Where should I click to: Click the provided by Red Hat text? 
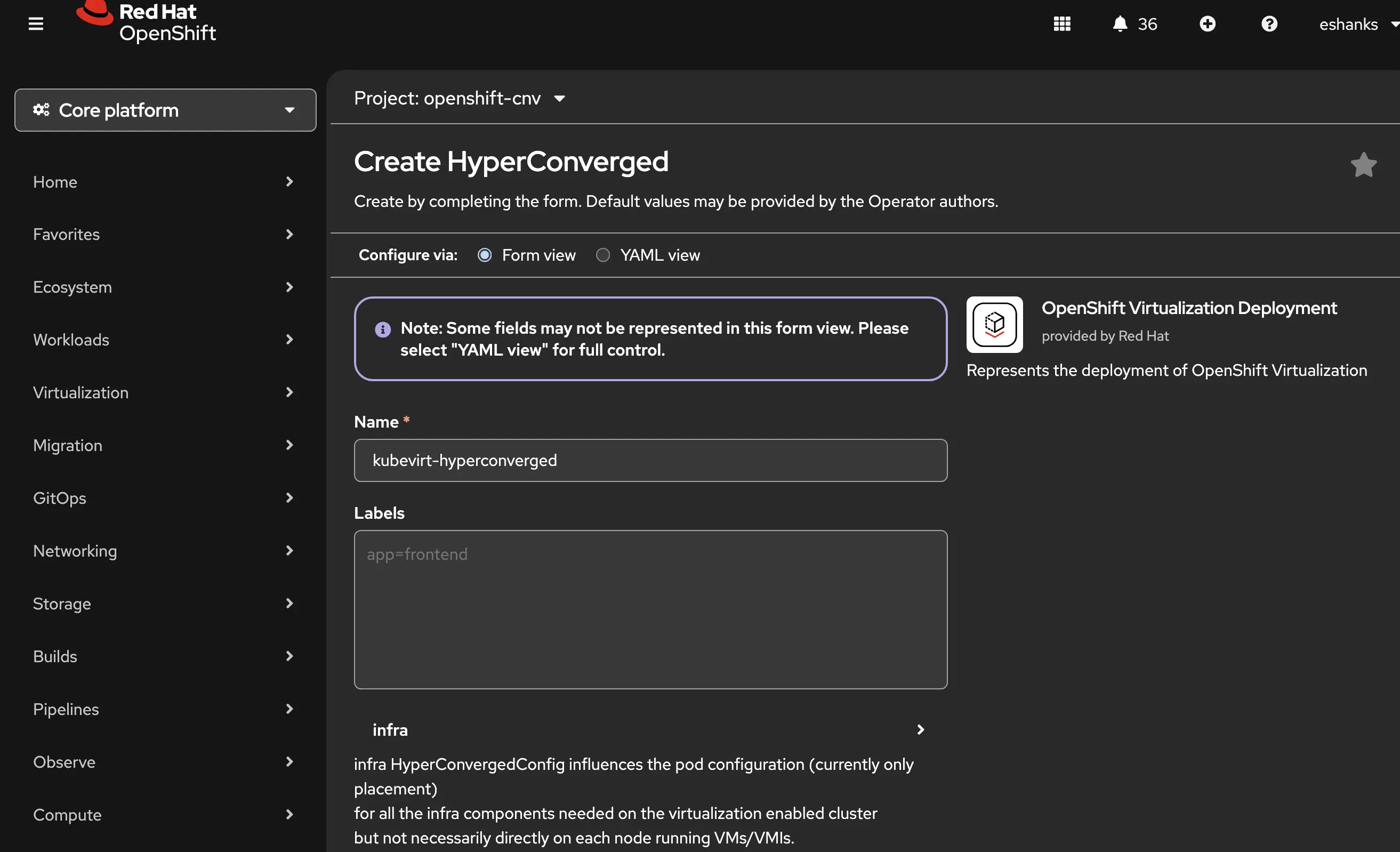(x=1105, y=336)
